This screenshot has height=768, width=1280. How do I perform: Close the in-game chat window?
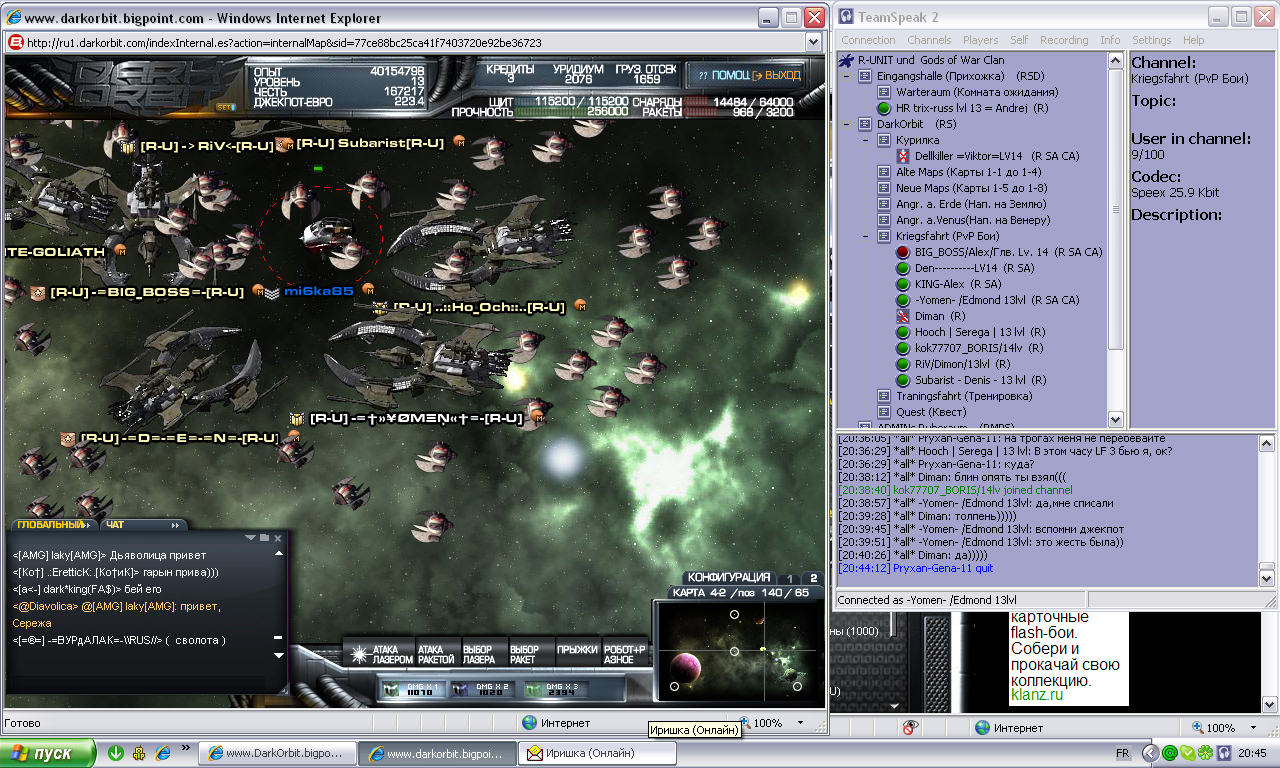click(x=278, y=538)
